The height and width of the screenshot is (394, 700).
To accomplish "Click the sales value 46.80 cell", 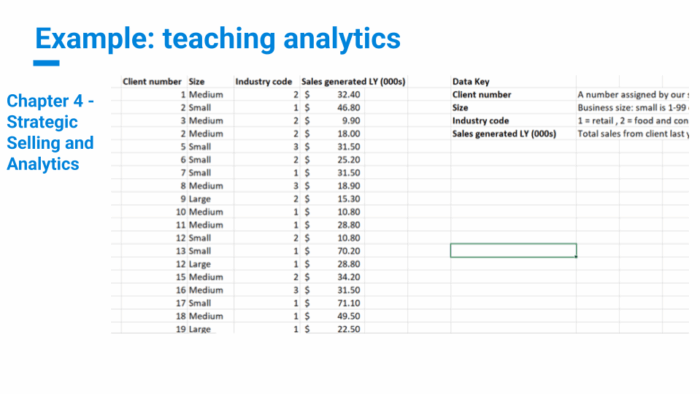I will pos(332,108).
